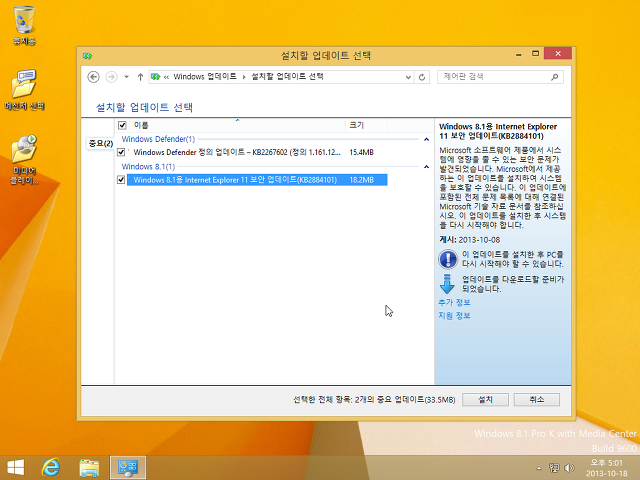Click the search magnifier icon
Image resolution: width=640 pixels, height=480 pixels.
tap(554, 77)
